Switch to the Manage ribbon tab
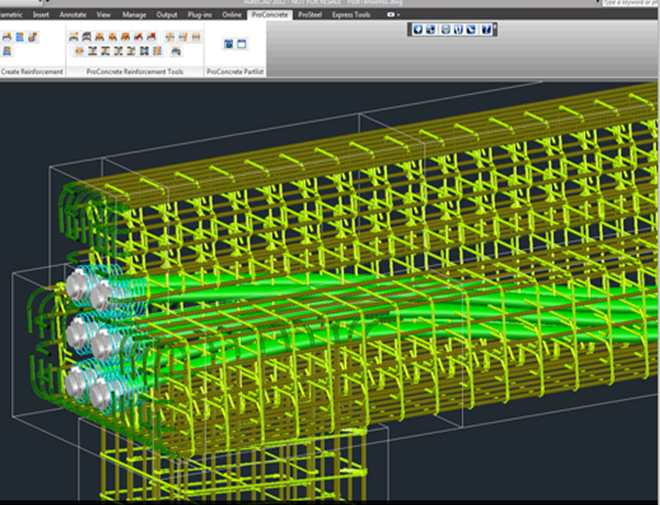660x505 pixels. [134, 15]
